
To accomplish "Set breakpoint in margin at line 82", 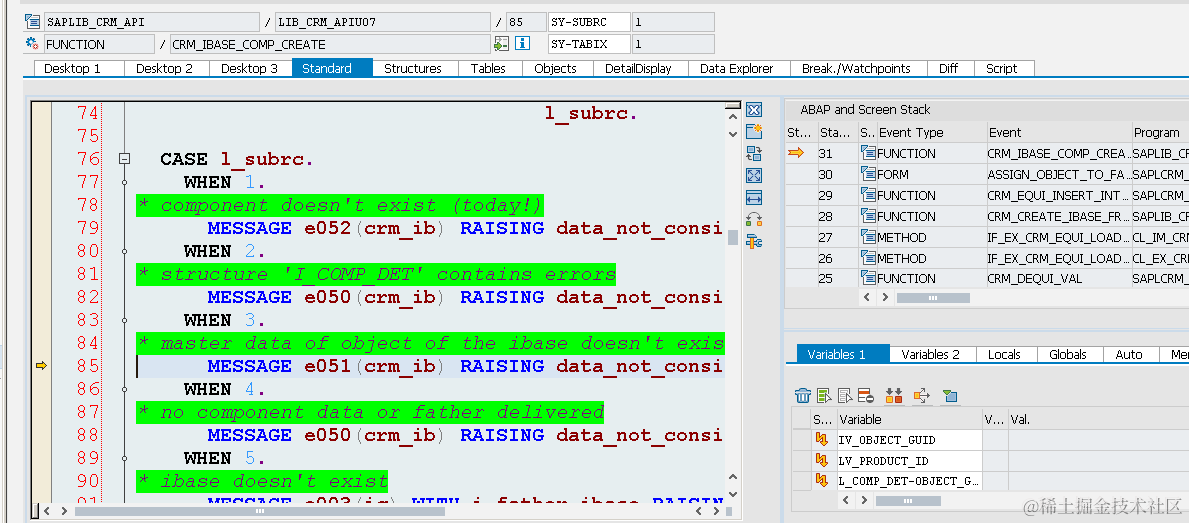I will [x=41, y=297].
